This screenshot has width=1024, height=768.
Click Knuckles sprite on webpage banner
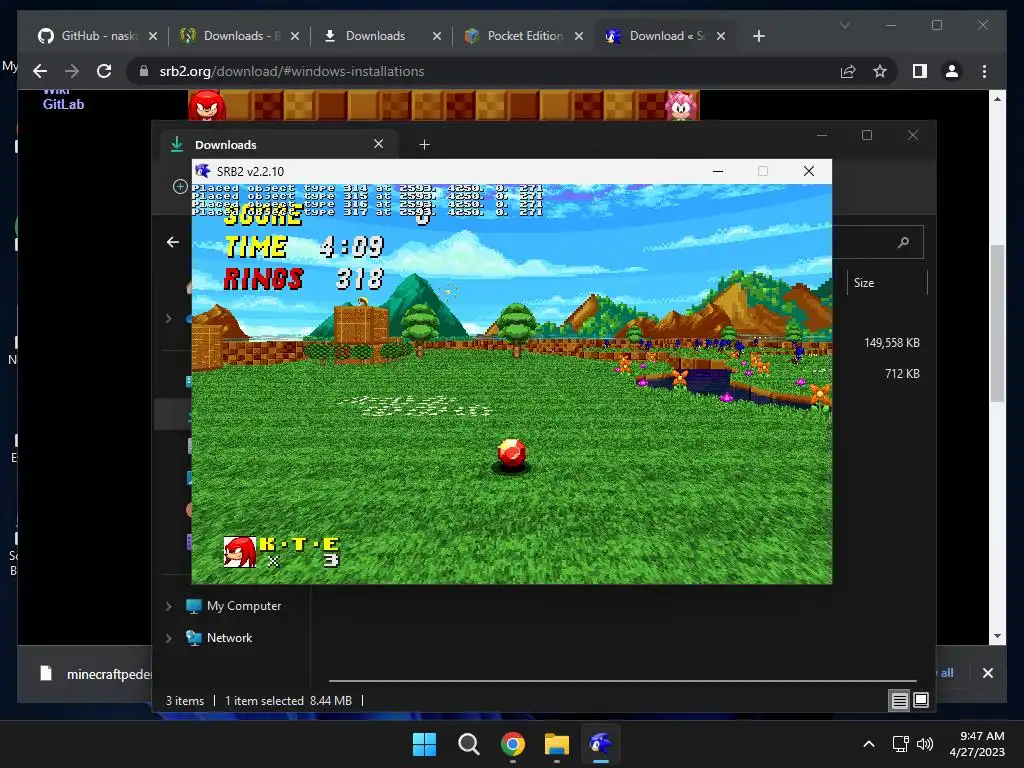207,106
